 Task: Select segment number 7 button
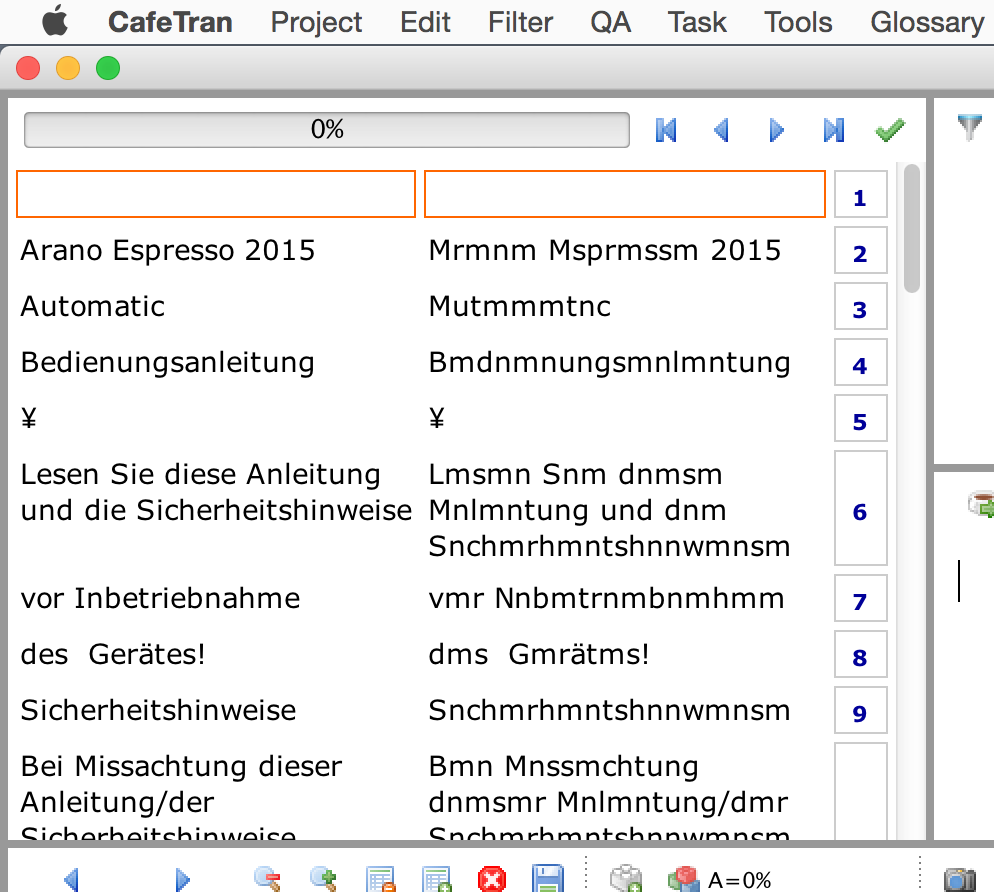click(860, 601)
